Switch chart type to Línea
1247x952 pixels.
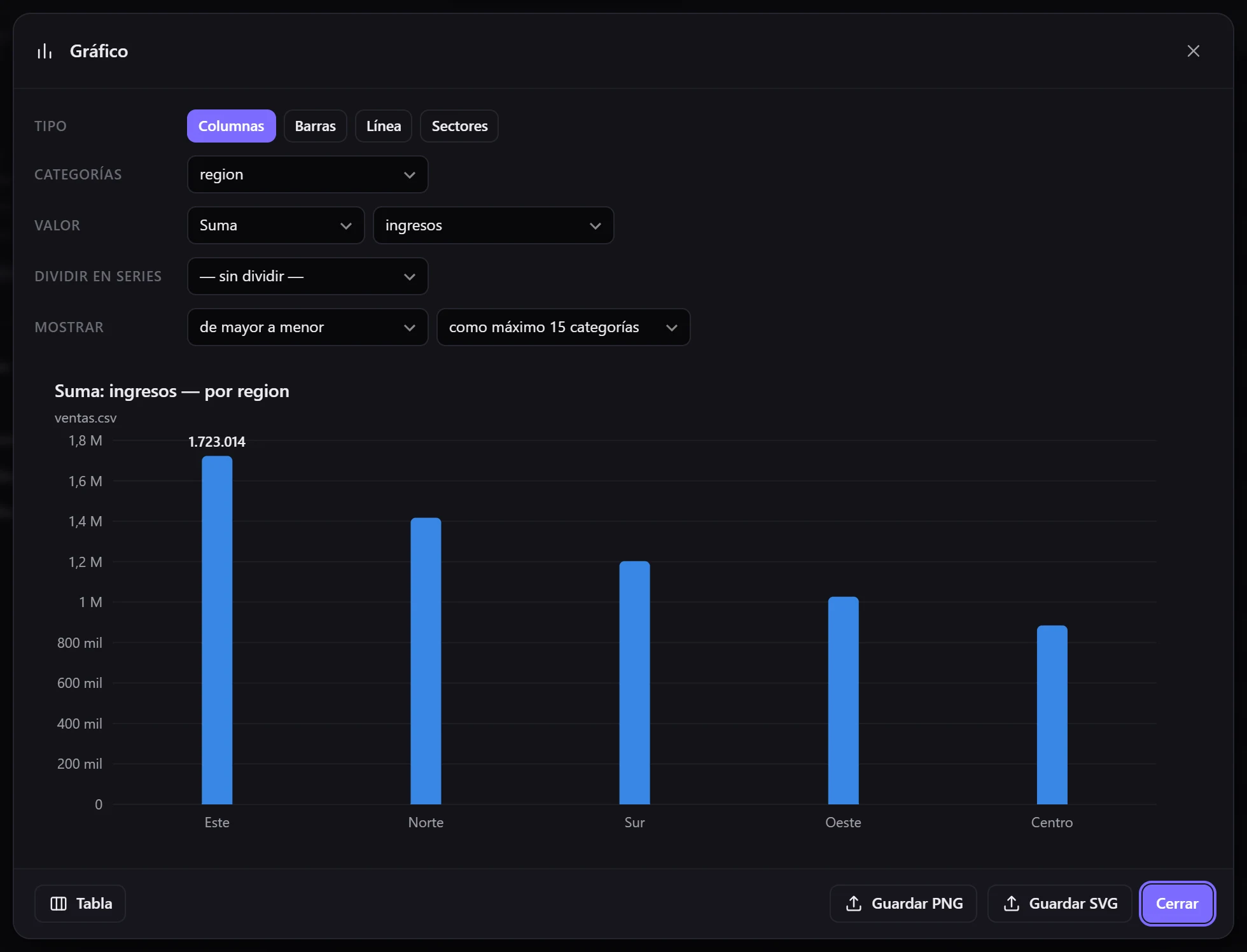384,126
